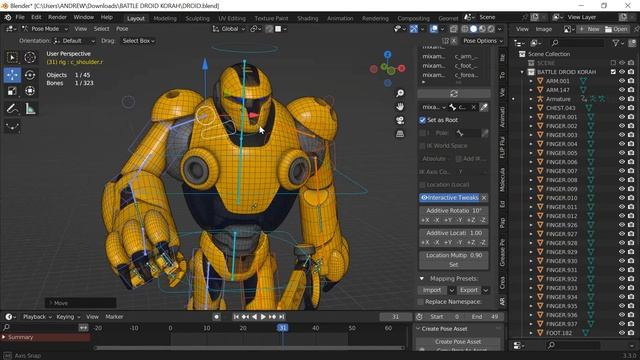This screenshot has width=640, height=360.
Task: Toggle visibility eye for FINGER.001
Action: click(622, 117)
